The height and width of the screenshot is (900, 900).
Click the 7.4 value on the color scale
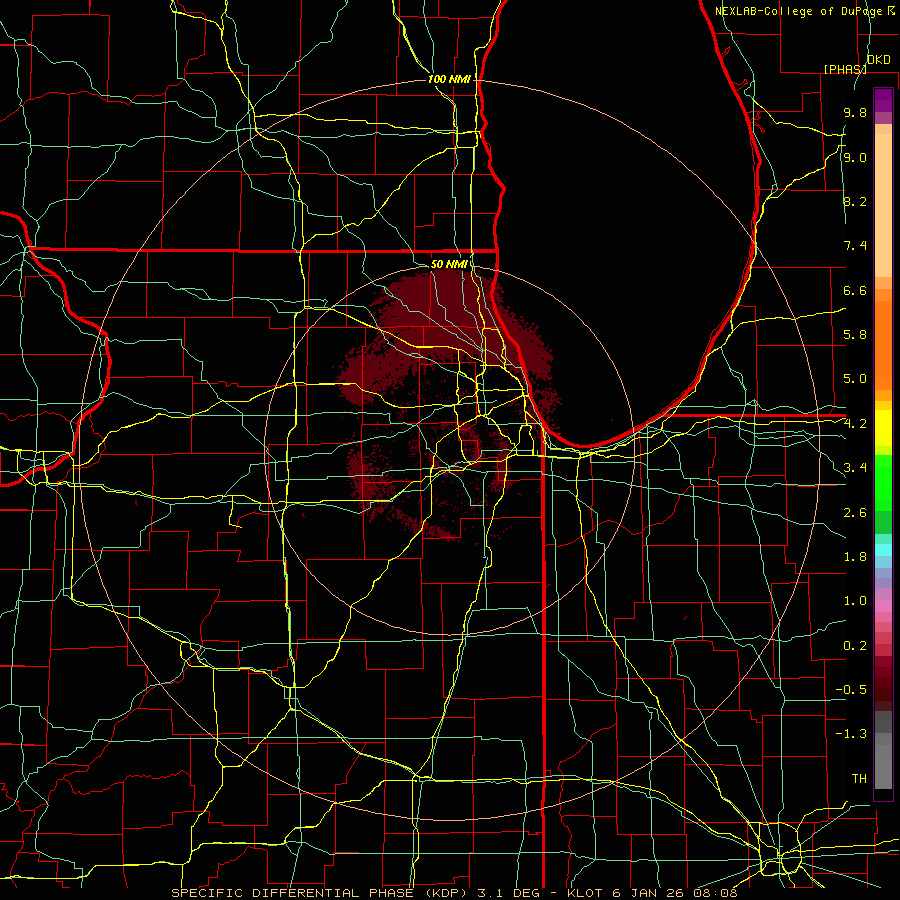pos(855,246)
